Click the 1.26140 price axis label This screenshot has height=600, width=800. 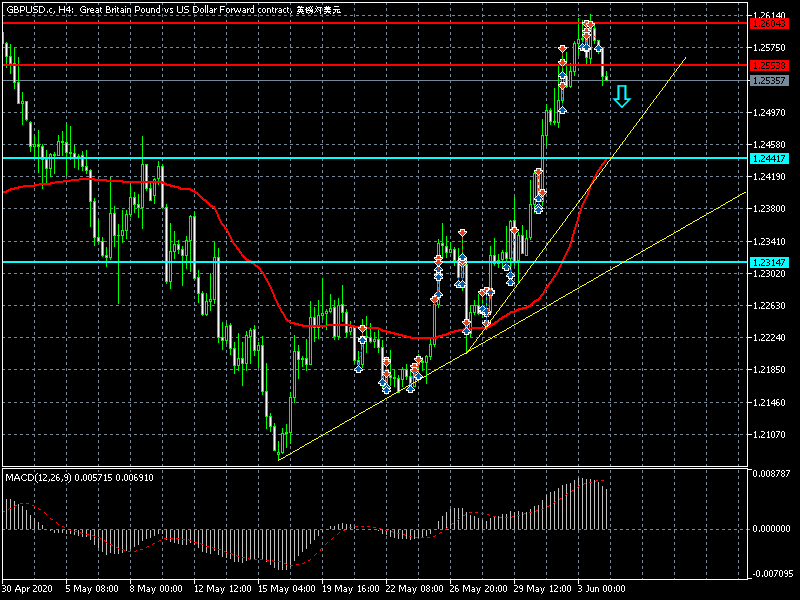pos(769,15)
